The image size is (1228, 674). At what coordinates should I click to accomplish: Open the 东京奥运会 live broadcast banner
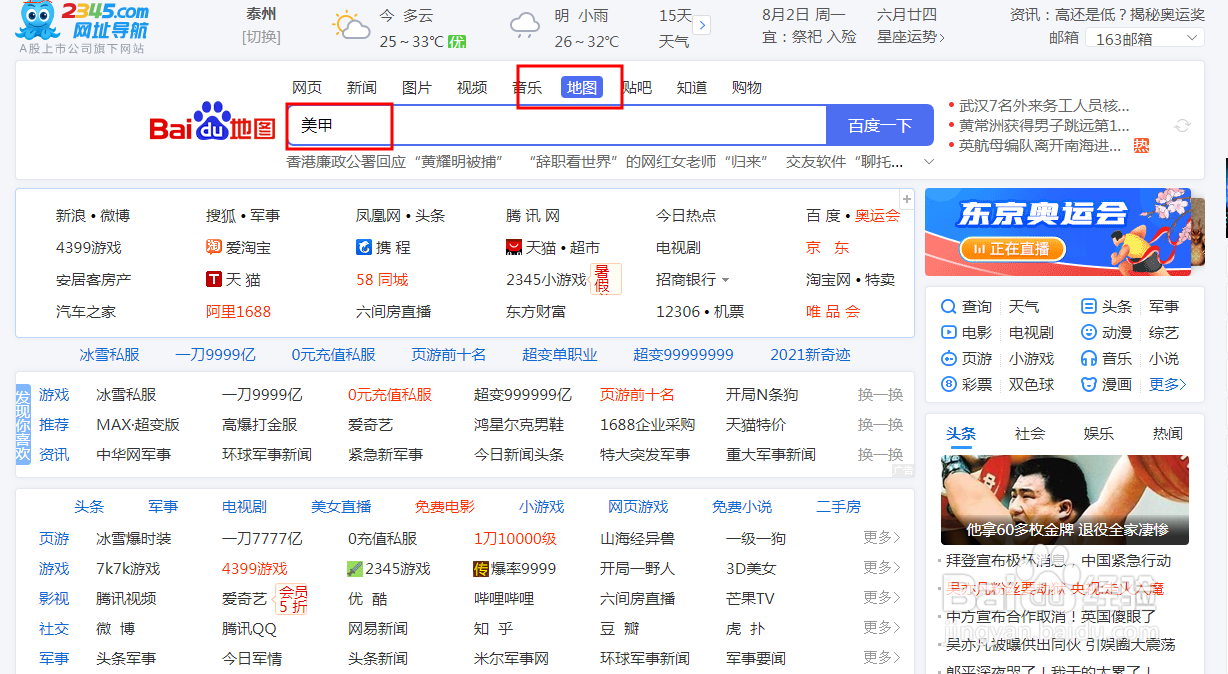pyautogui.click(x=1058, y=231)
